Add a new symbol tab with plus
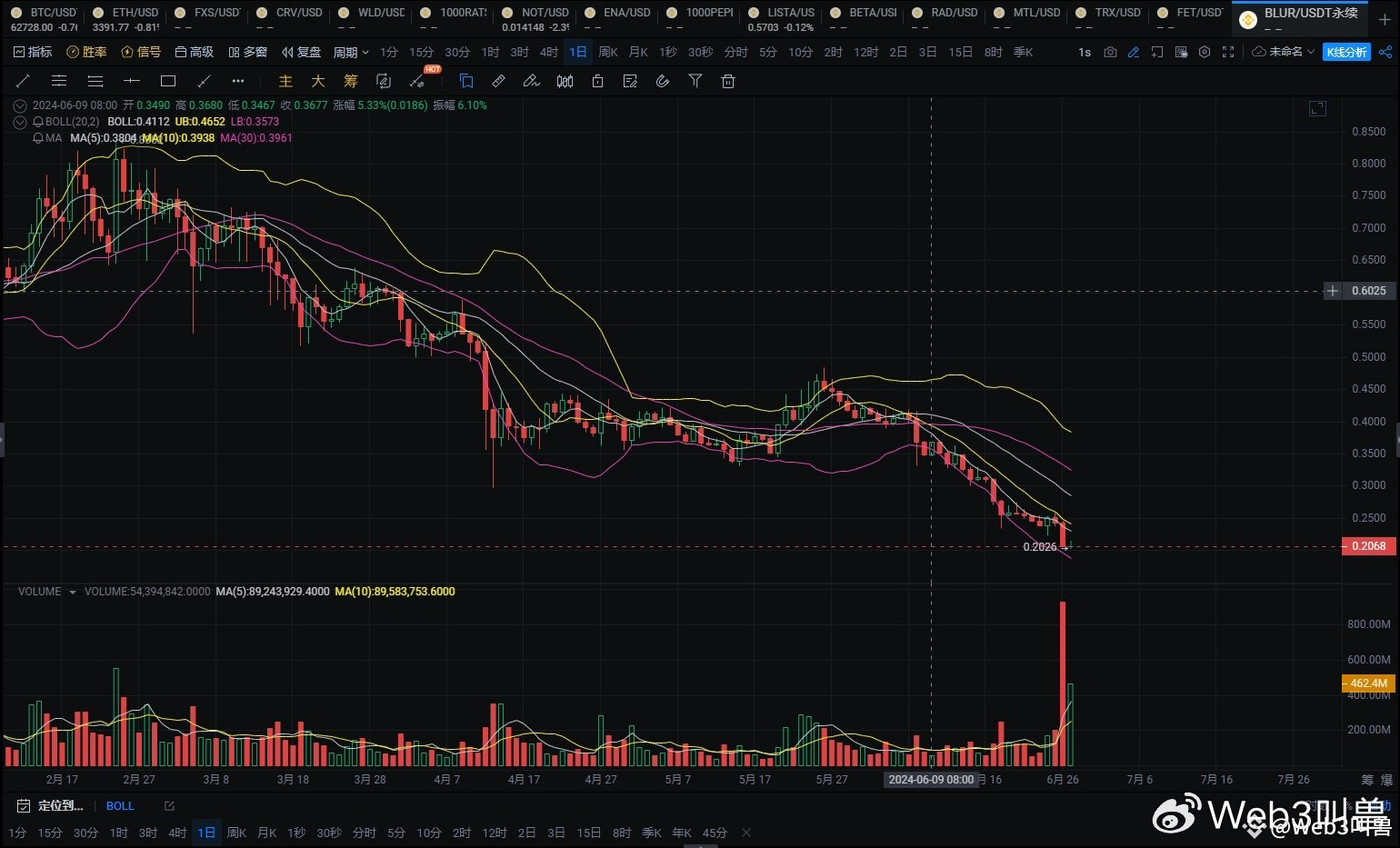Screen dimensions: 1400x848 (x=1385, y=18)
